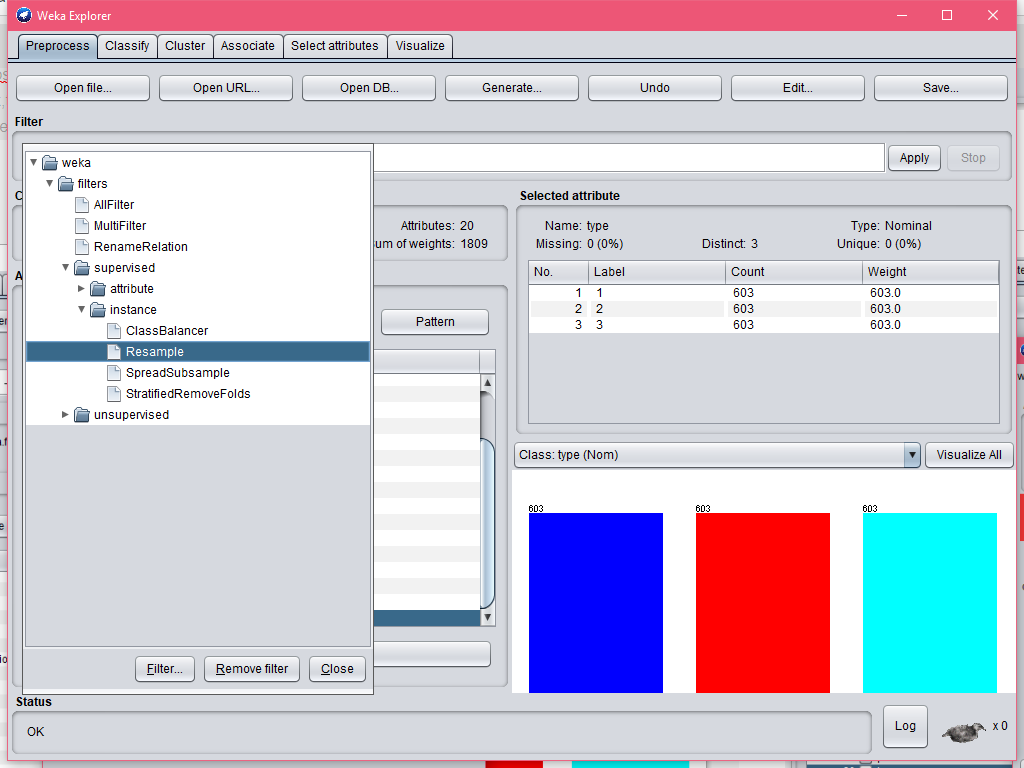Select the blue class 1 histogram bar
1024x768 pixels.
(596, 602)
